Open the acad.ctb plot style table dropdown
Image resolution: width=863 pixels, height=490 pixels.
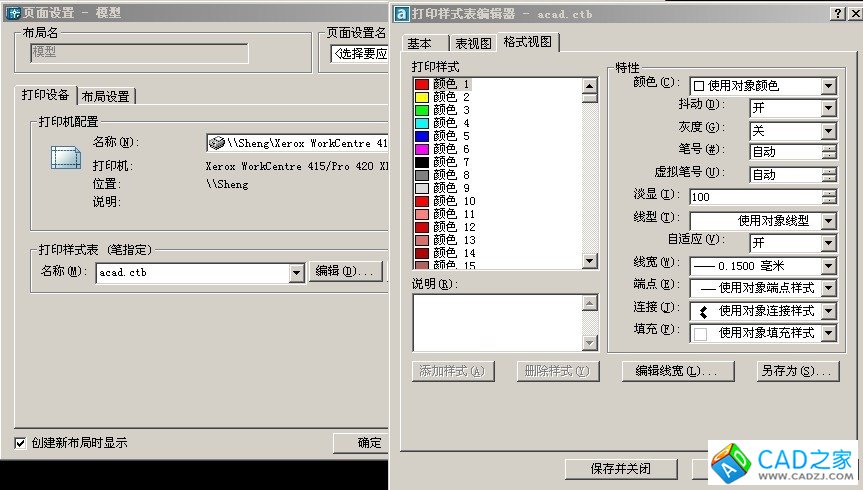[x=296, y=272]
